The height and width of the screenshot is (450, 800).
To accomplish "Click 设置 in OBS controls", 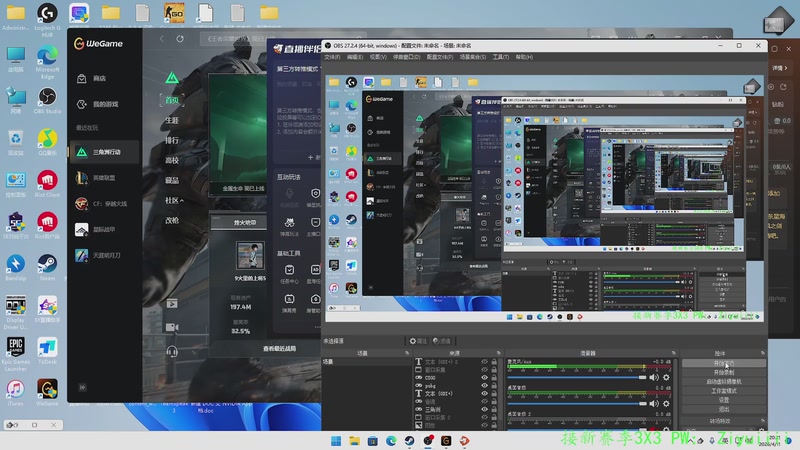I will tap(723, 400).
